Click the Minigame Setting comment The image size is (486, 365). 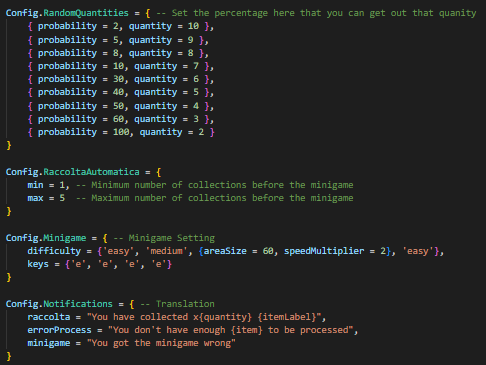click(164, 238)
